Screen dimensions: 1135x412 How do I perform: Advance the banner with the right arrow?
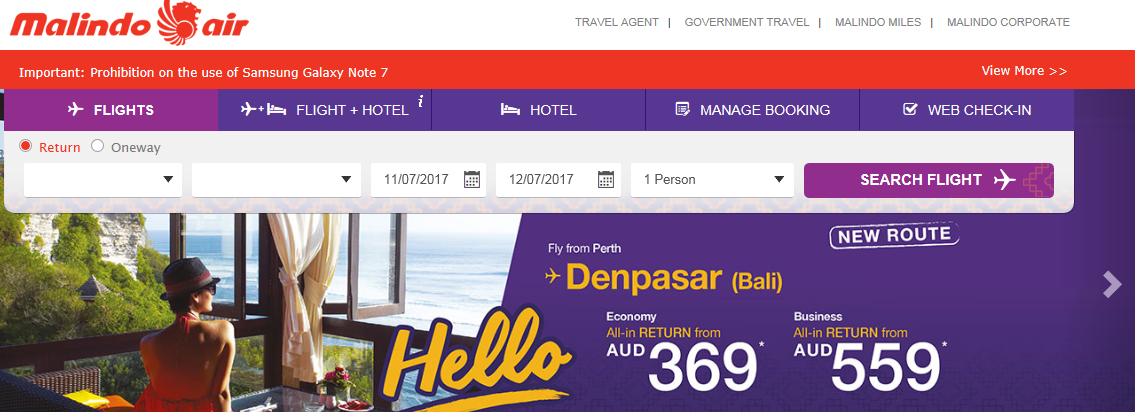(x=1111, y=285)
